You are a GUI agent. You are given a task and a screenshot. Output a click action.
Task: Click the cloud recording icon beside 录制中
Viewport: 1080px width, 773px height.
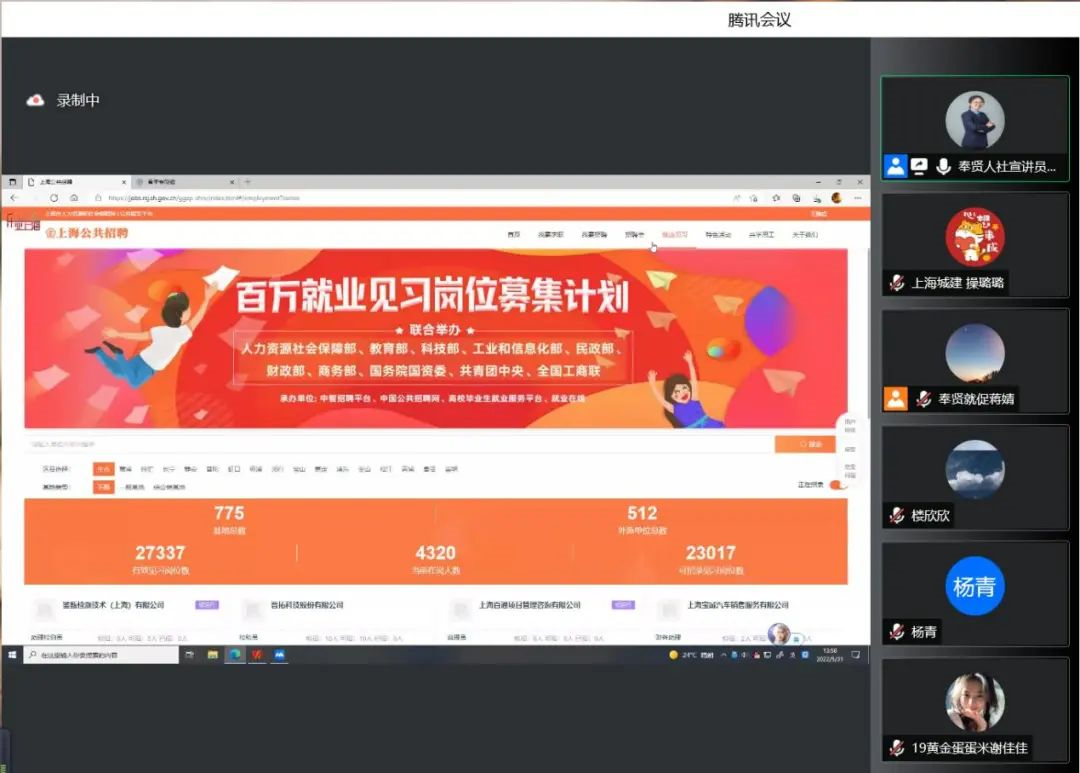(x=35, y=101)
